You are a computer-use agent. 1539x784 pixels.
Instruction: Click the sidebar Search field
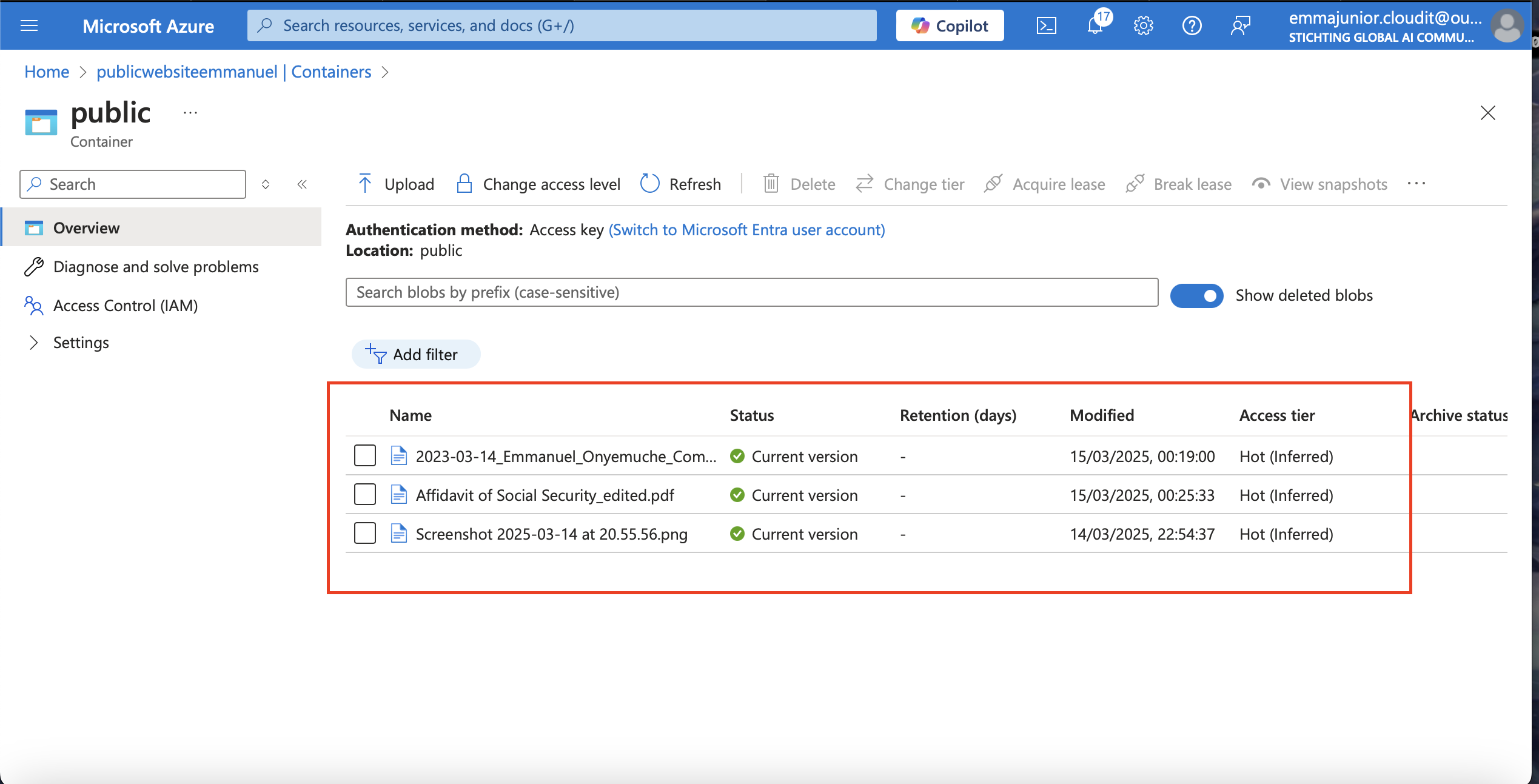pos(133,184)
